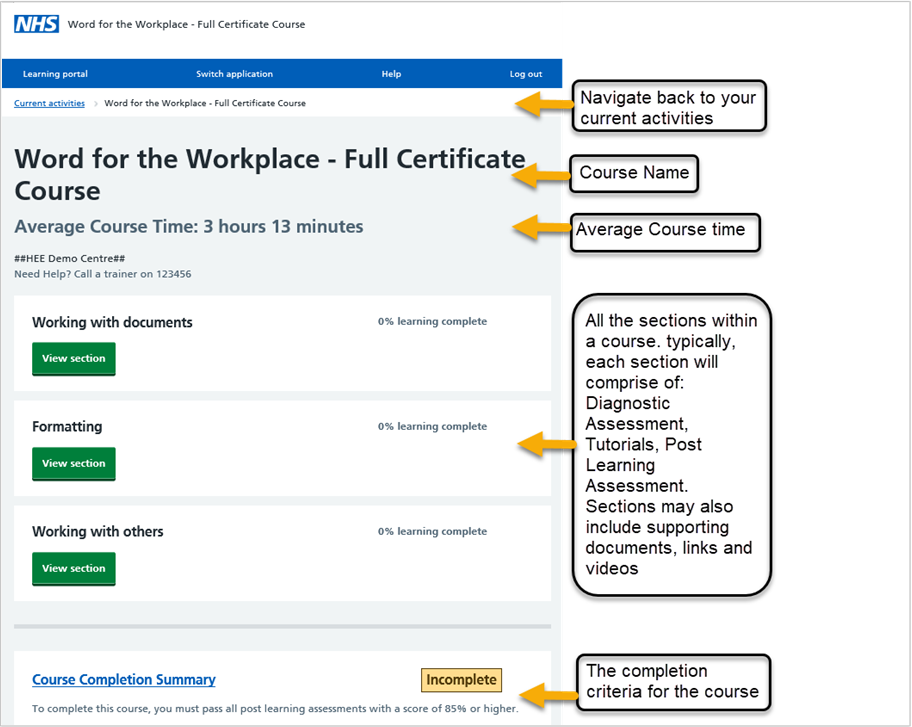Select Switch application in the navigation bar
This screenshot has height=727, width=912.
(234, 74)
